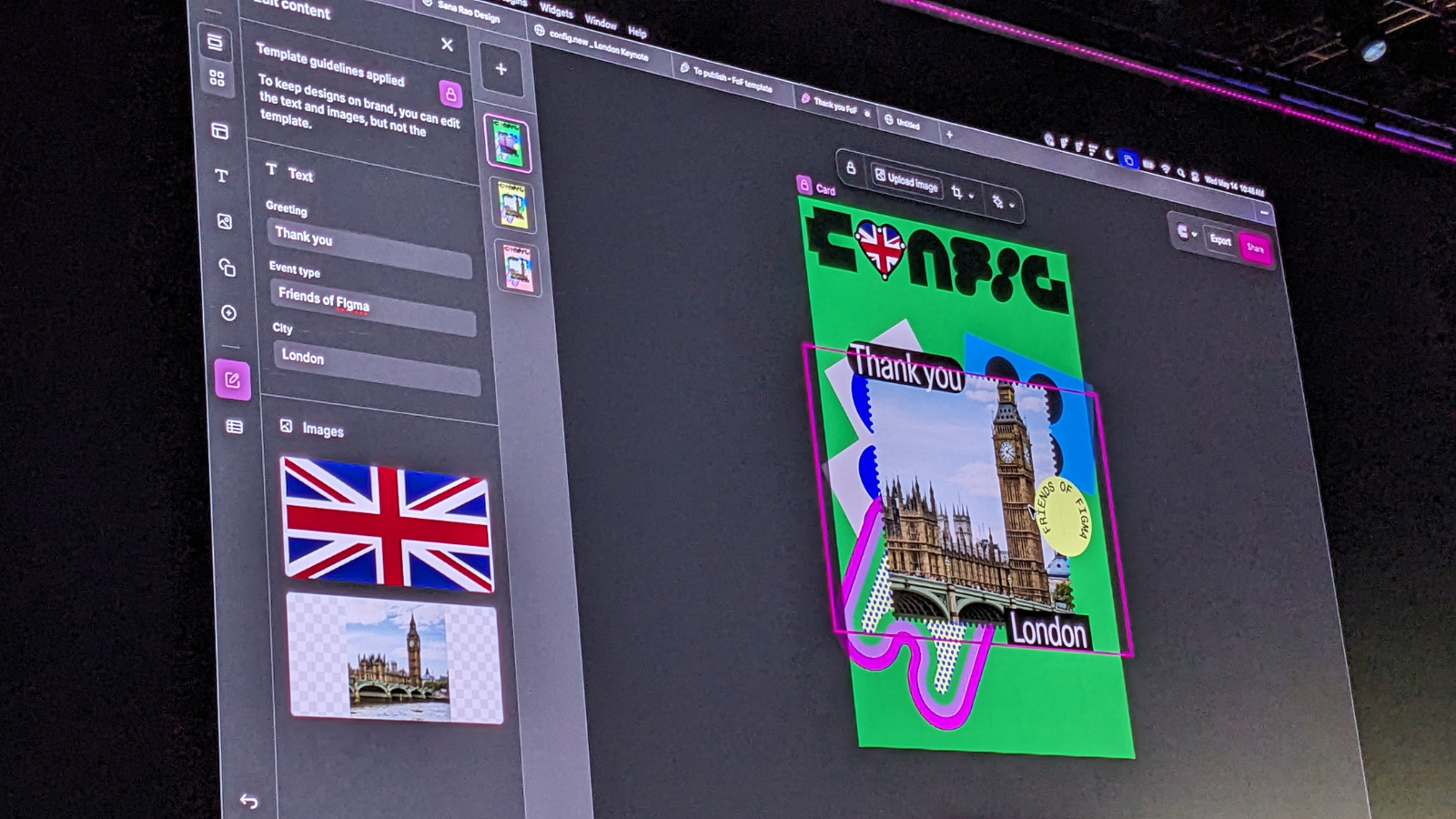Click the pink lock badge beside Card label
Viewport: 1456px width, 819px height.
coord(804,185)
